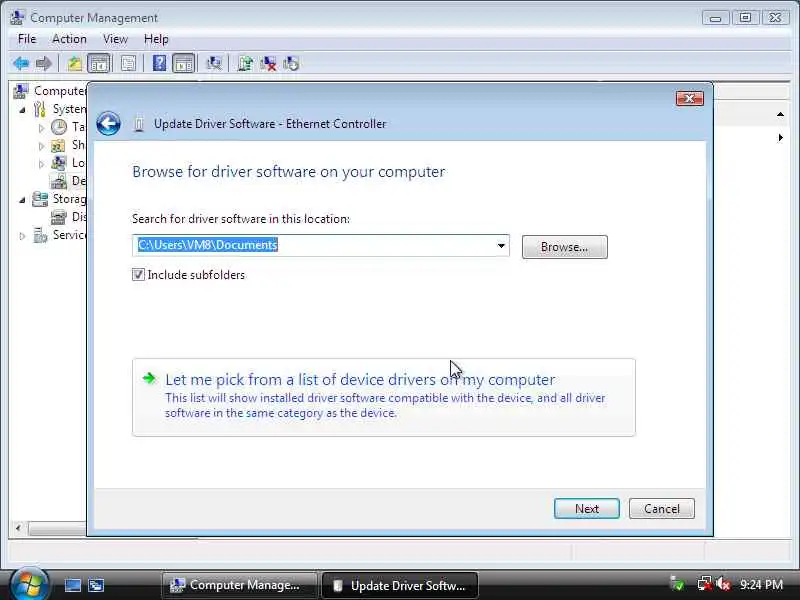The height and width of the screenshot is (600, 800).
Task: Click the Computer Management root tree icon
Action: [x=21, y=91]
